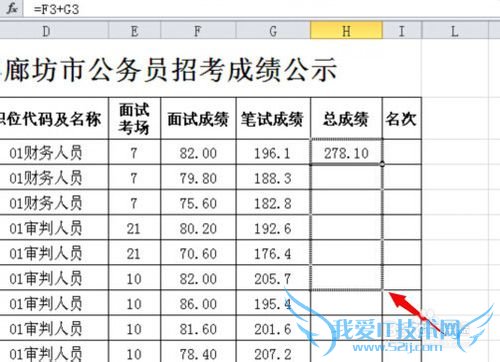500x362 pixels.
Task: Click 01审判人员 in the 195.4 row
Action: click(46, 303)
